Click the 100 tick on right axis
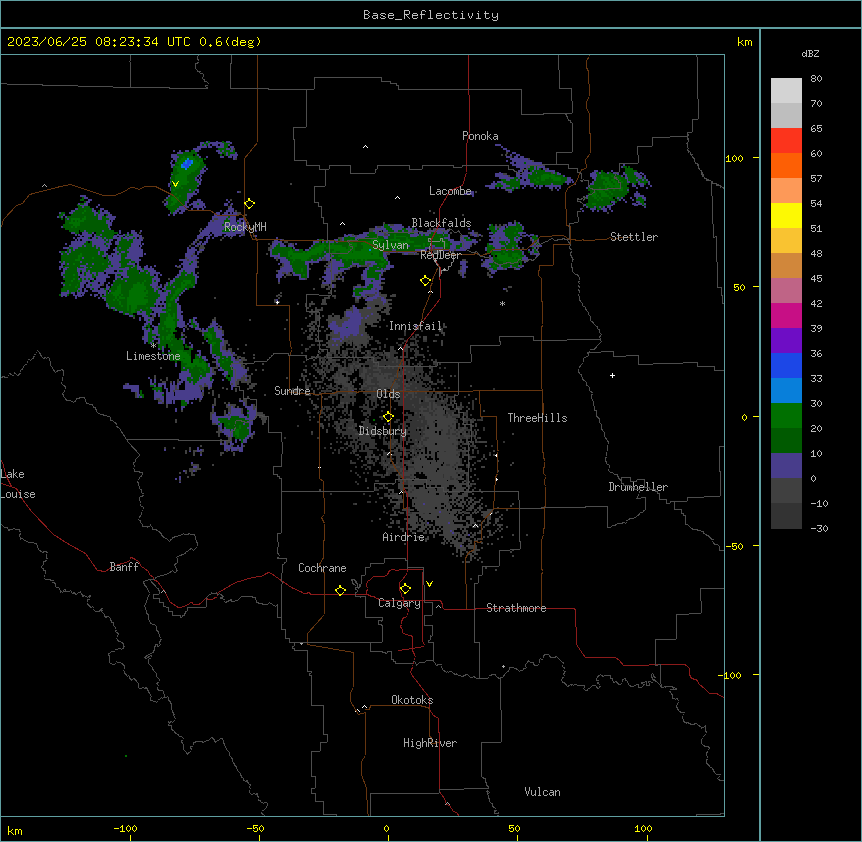The height and width of the screenshot is (842, 862). pyautogui.click(x=734, y=159)
